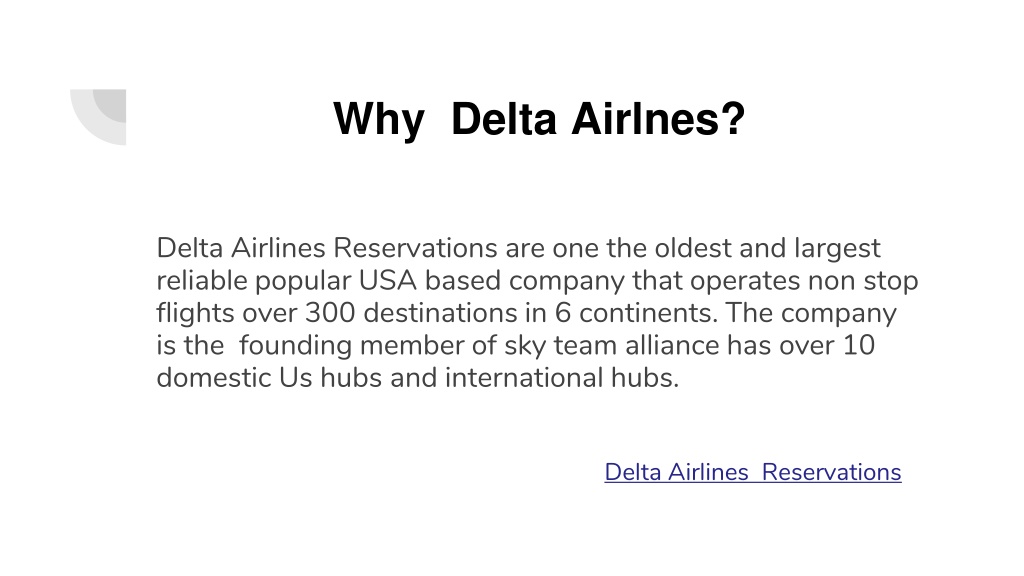
Task: Click the question mark ending the title
Action: [x=732, y=118]
